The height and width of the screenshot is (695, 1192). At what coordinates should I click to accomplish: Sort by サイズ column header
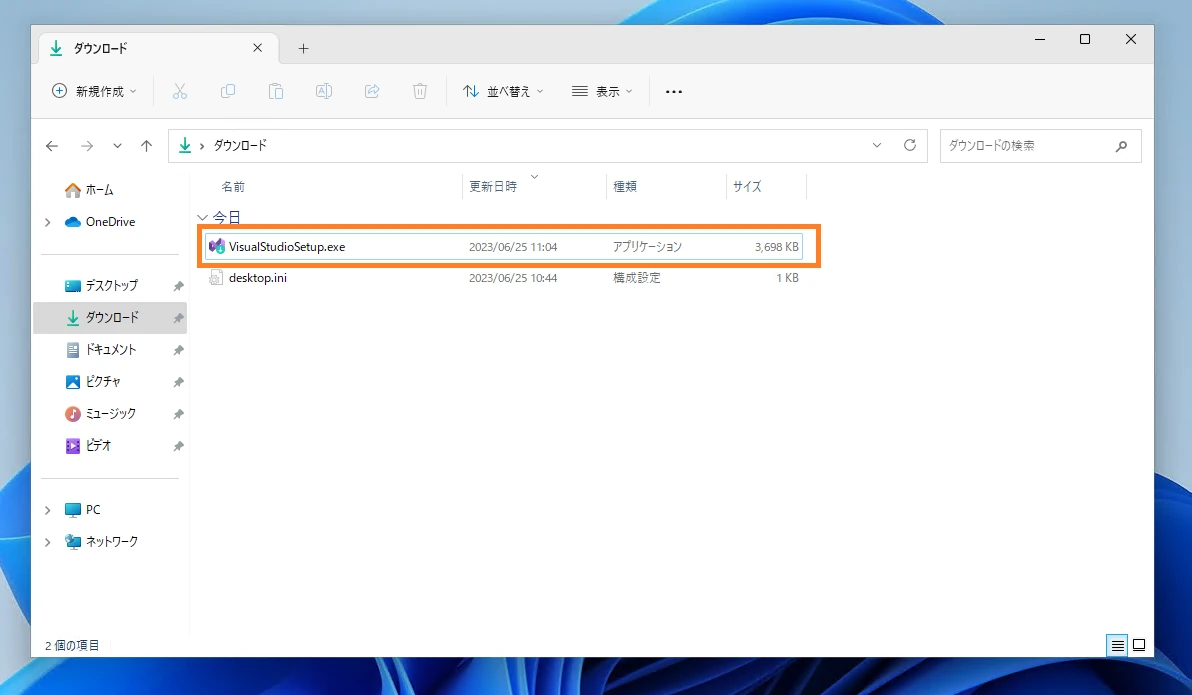[747, 186]
